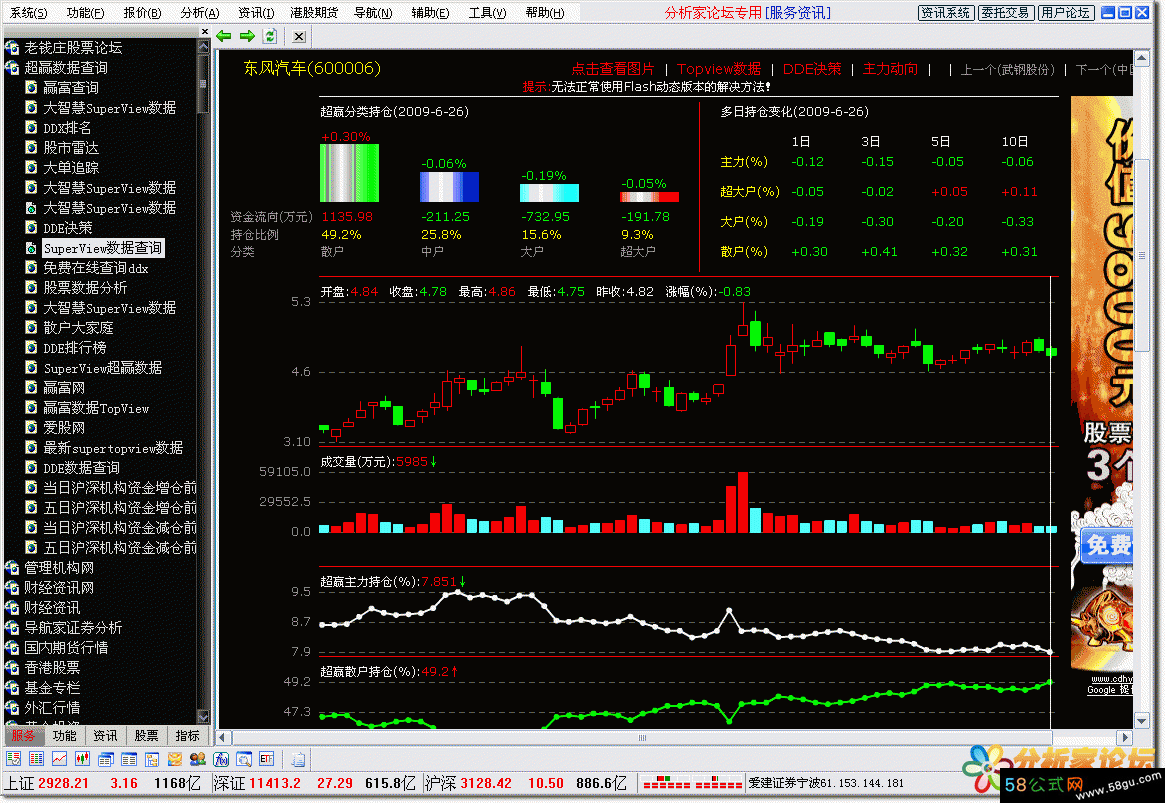Open the 港股期货 menu

tap(314, 13)
